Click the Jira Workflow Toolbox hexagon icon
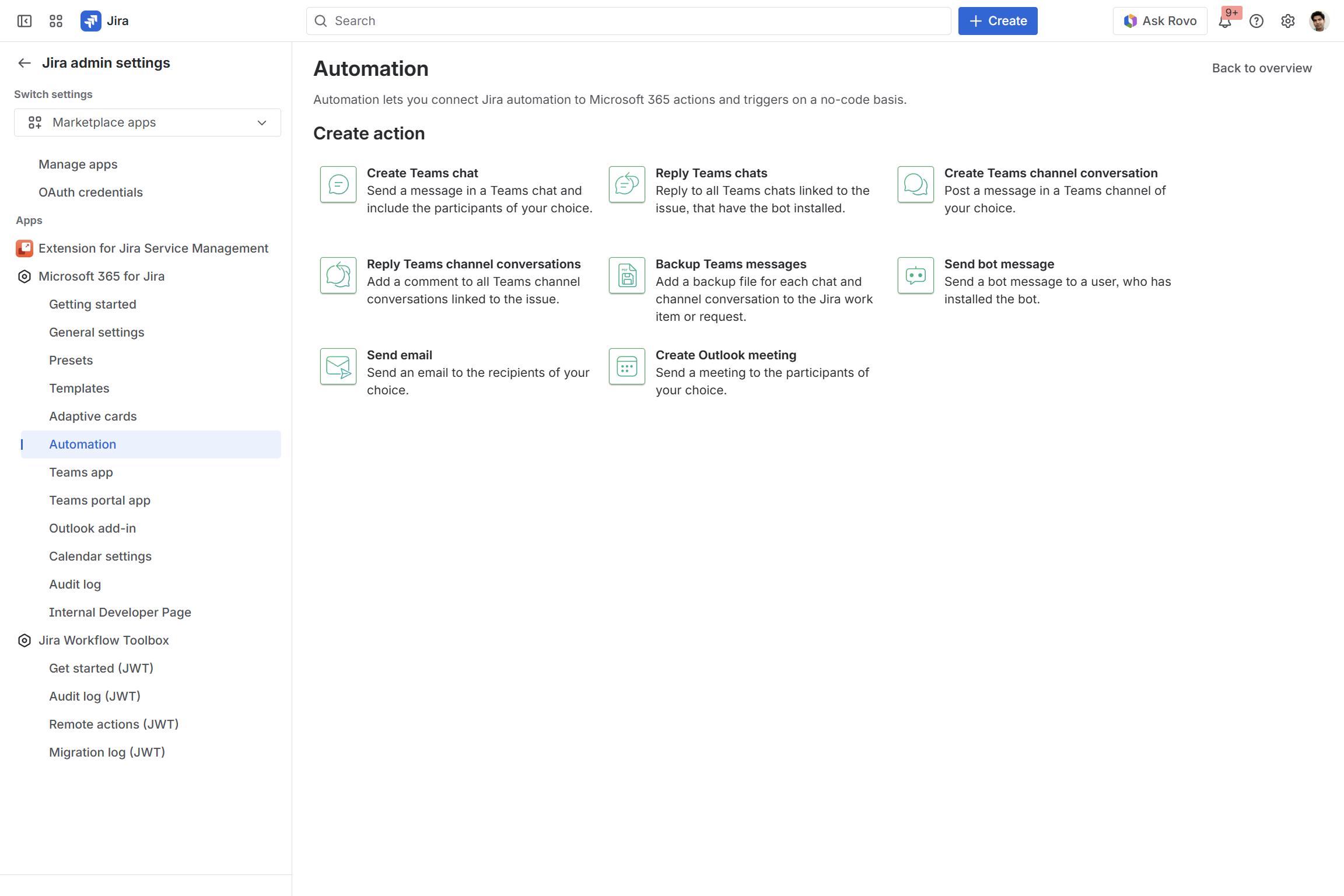Image resolution: width=1344 pixels, height=896 pixels. pos(24,640)
